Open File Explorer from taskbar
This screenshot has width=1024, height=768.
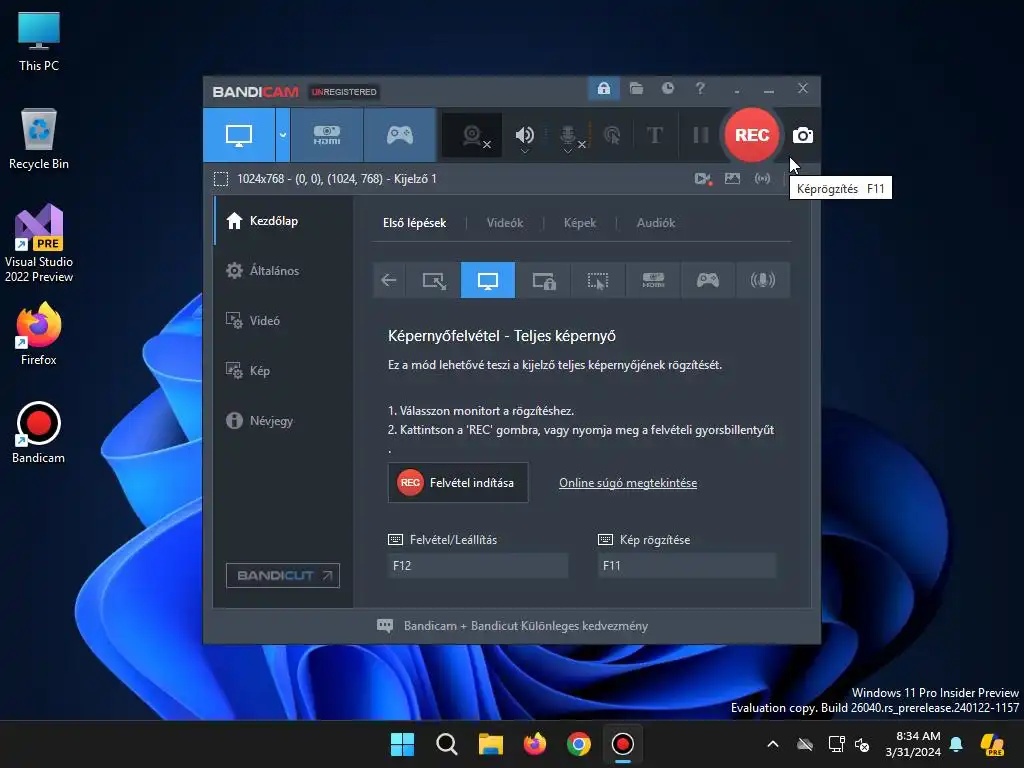pos(490,744)
